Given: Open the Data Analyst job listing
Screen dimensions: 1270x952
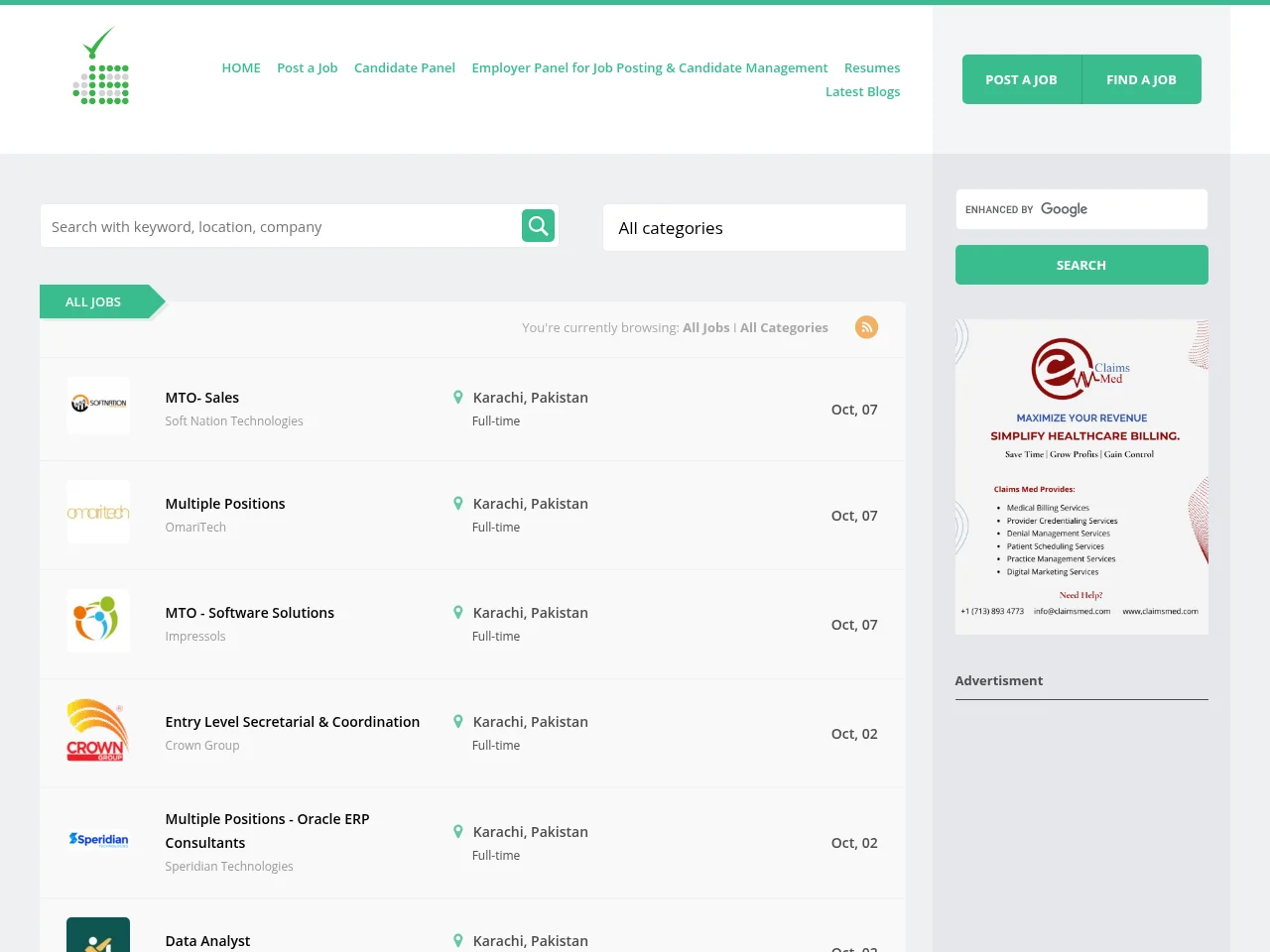Looking at the screenshot, I should click(207, 941).
